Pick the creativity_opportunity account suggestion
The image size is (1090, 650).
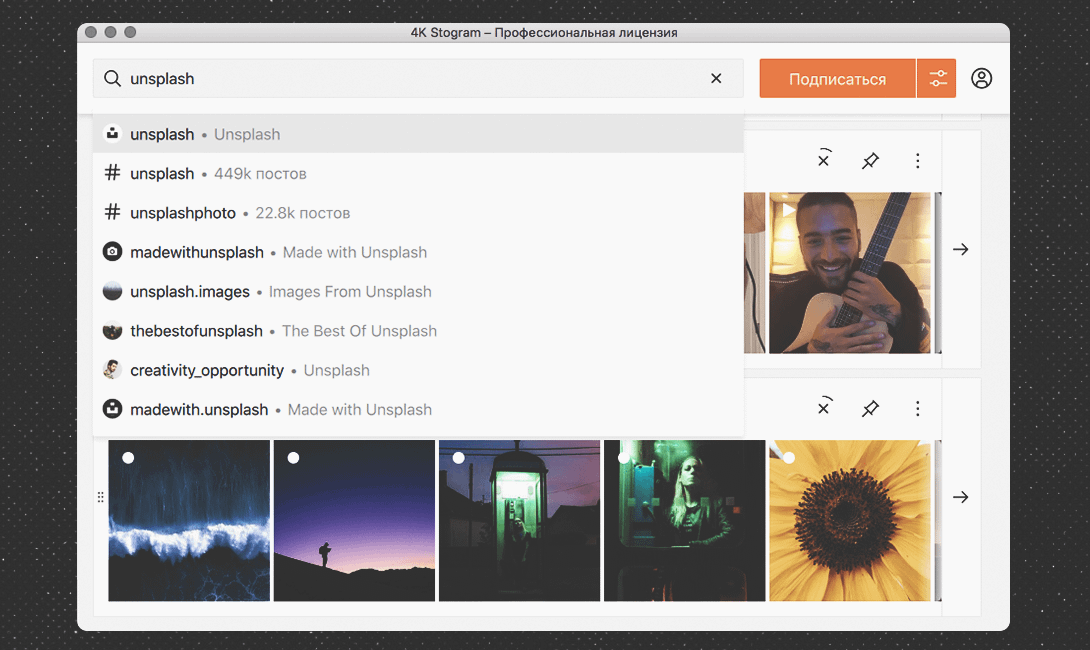(418, 370)
